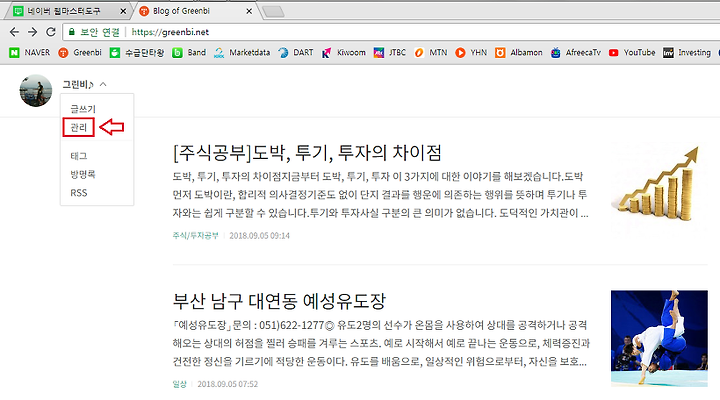Close the Blog of Greenbi tab
This screenshot has height=400, width=720.
249,11
